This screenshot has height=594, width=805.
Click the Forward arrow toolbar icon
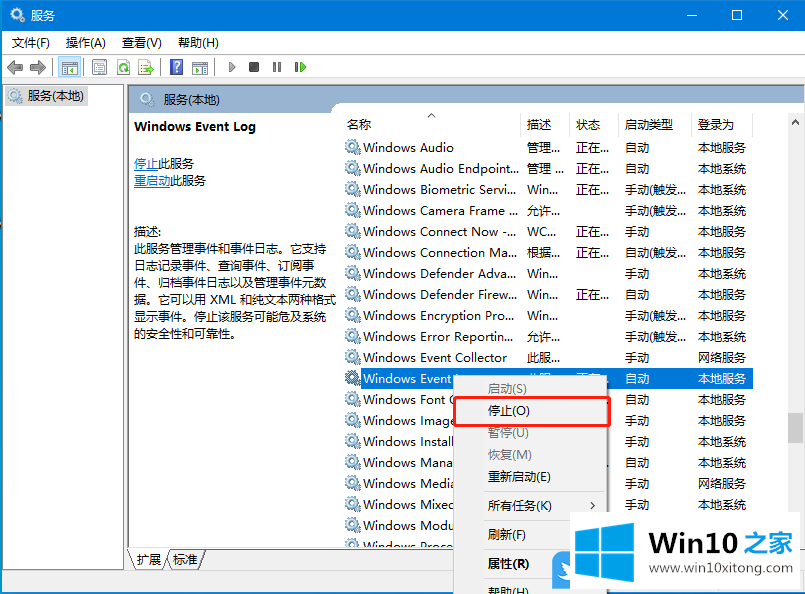pos(38,67)
